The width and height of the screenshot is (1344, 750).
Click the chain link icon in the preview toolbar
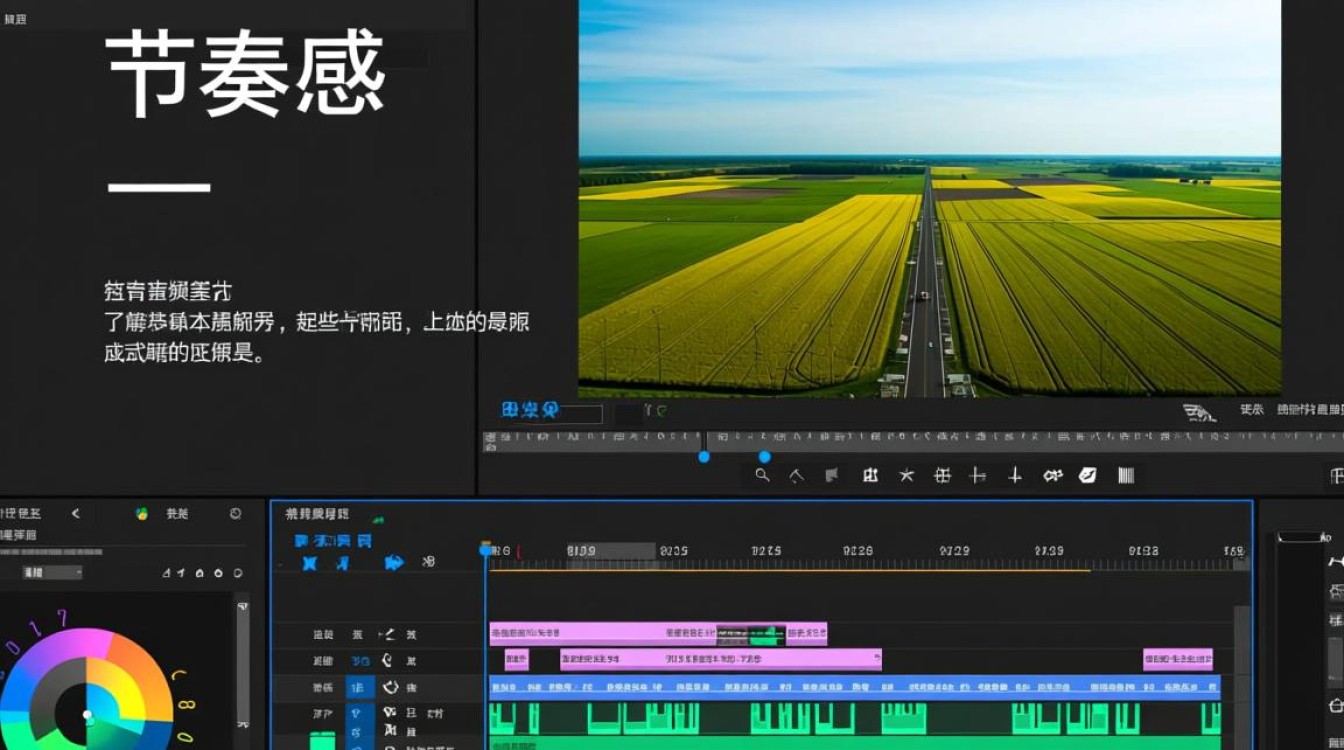click(x=1052, y=476)
